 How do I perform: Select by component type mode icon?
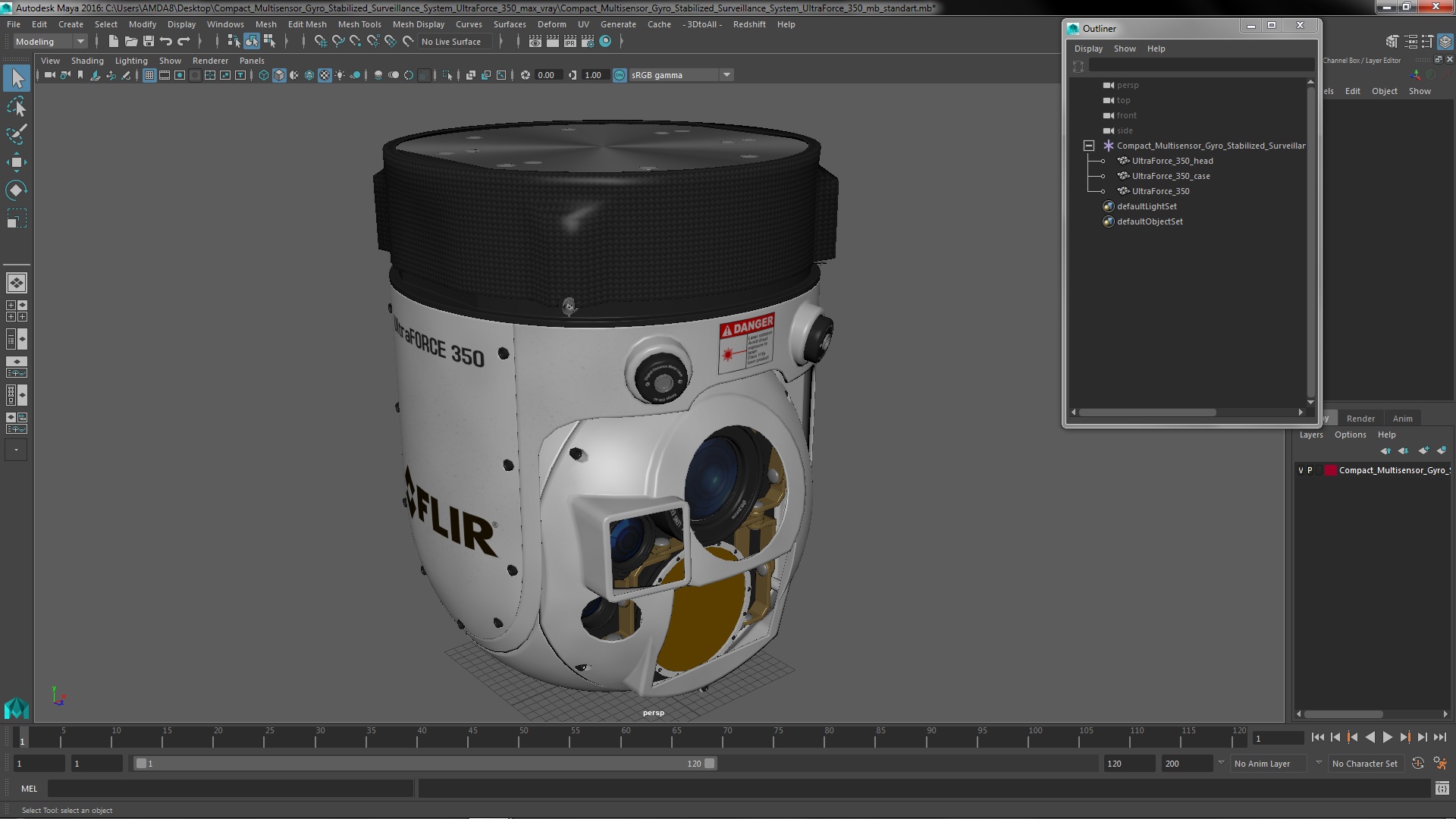[x=269, y=42]
